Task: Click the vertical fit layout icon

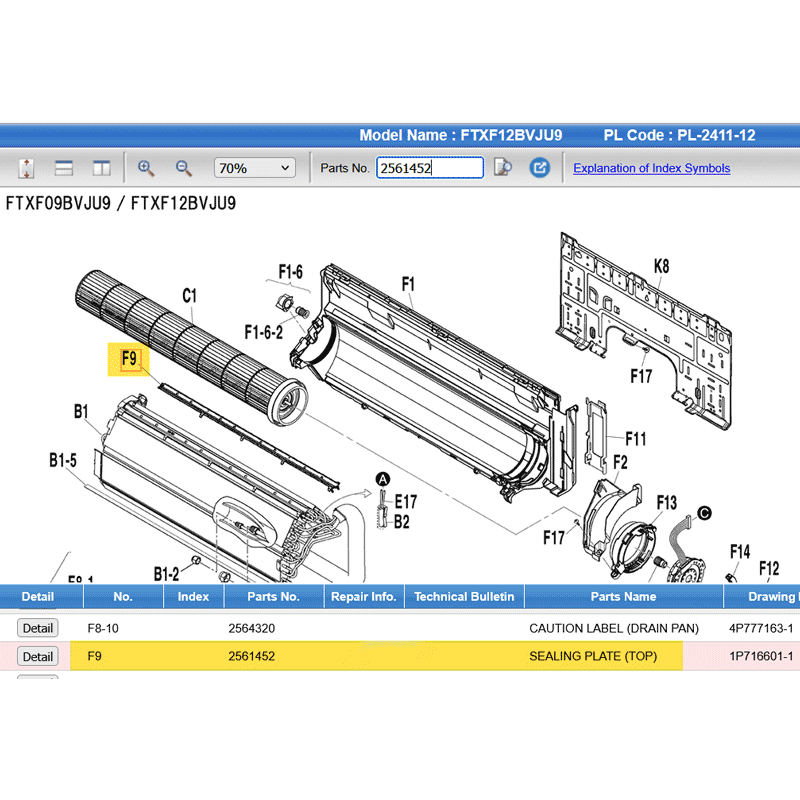Action: click(x=27, y=168)
